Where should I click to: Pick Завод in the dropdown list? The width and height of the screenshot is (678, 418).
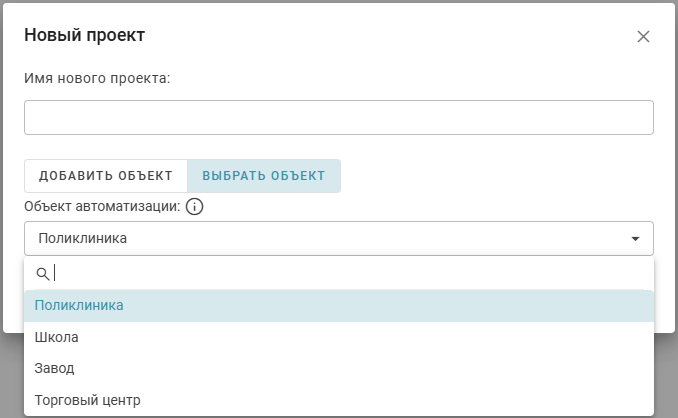click(x=55, y=369)
